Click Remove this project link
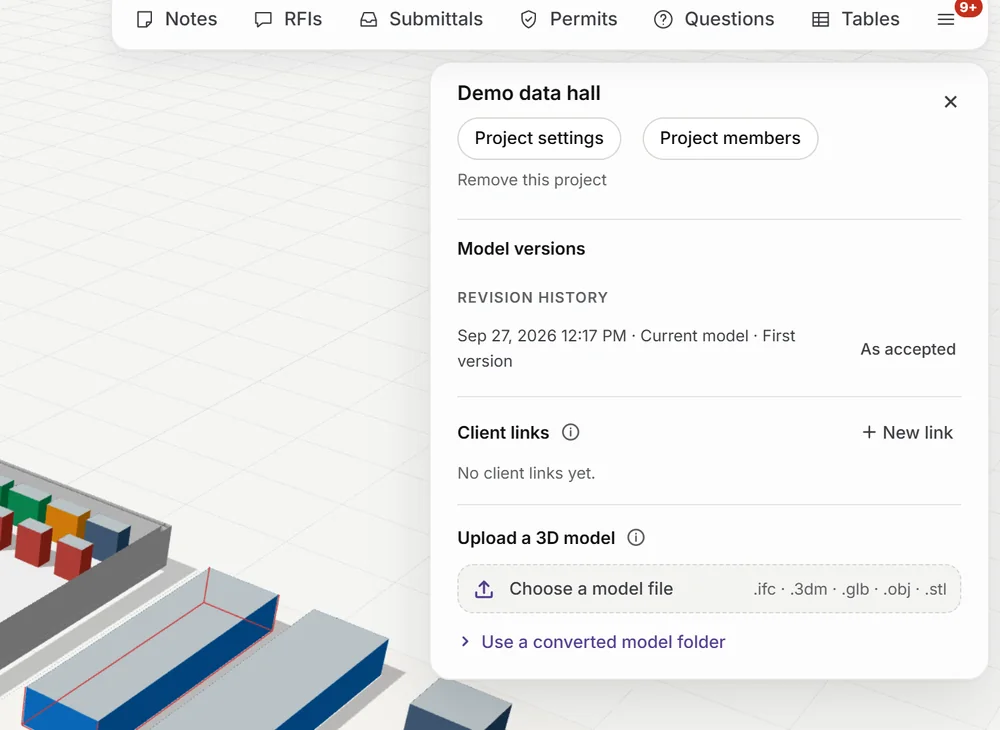This screenshot has height=730, width=1000. [532, 180]
